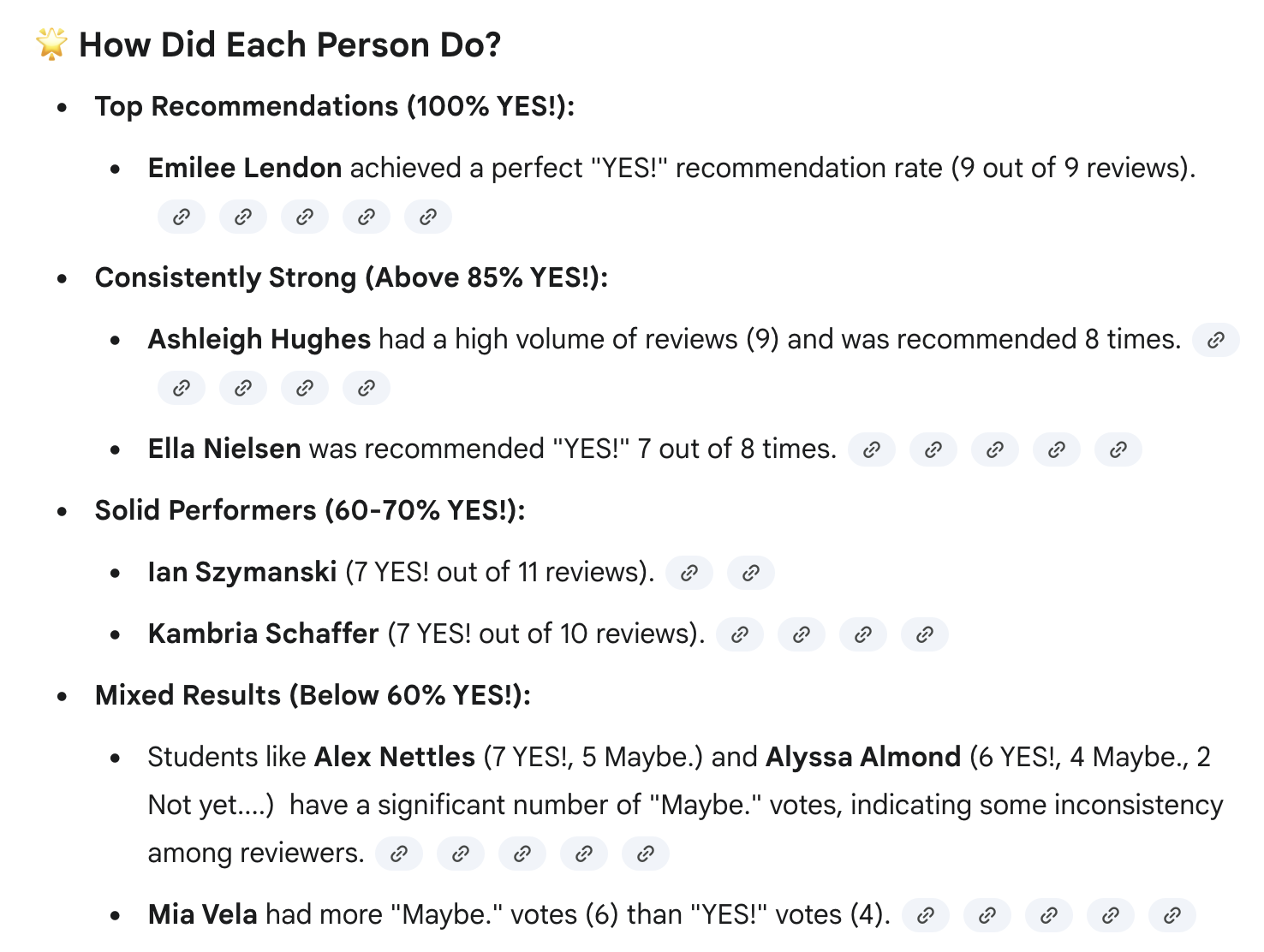Open first source link after Mia Vela sentence
1264x952 pixels.
[x=926, y=915]
